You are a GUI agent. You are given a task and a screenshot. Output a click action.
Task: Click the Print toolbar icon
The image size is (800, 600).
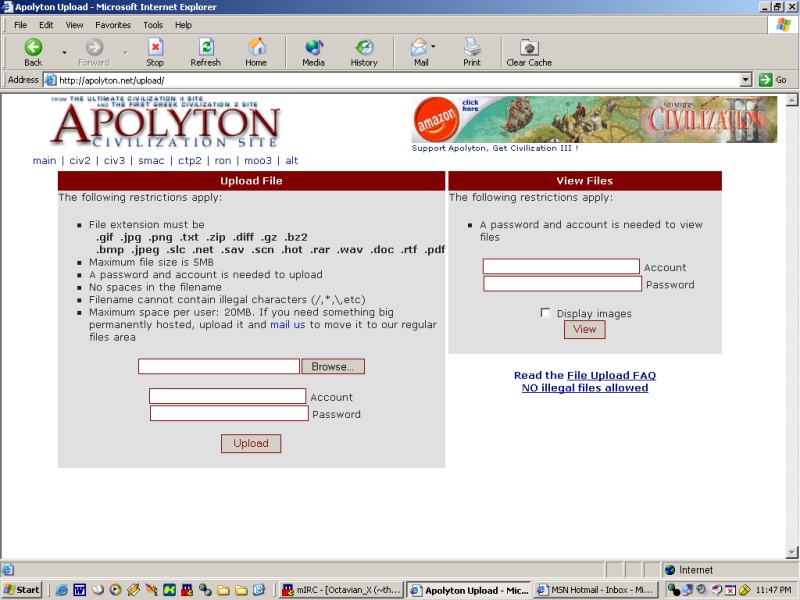pos(472,47)
